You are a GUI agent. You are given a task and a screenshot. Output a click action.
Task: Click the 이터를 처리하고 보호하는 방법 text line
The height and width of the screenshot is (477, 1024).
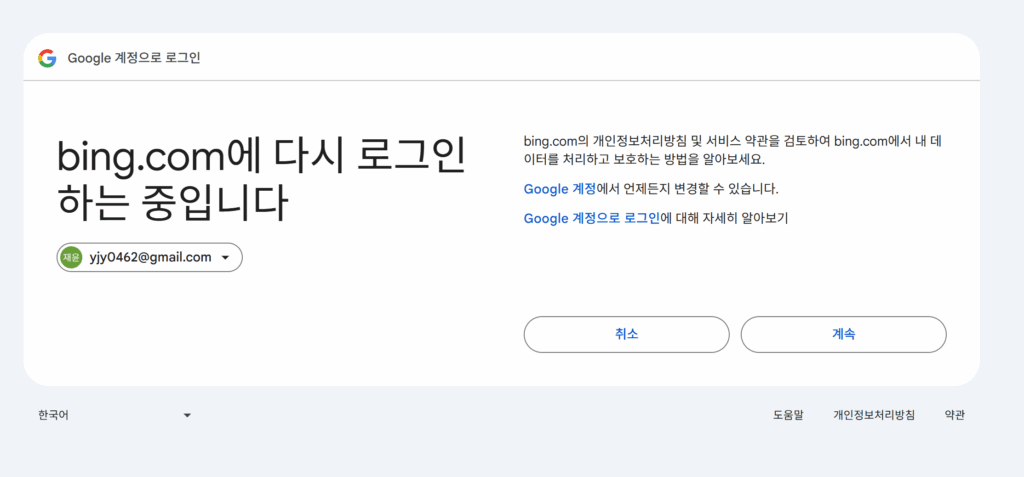644,159
